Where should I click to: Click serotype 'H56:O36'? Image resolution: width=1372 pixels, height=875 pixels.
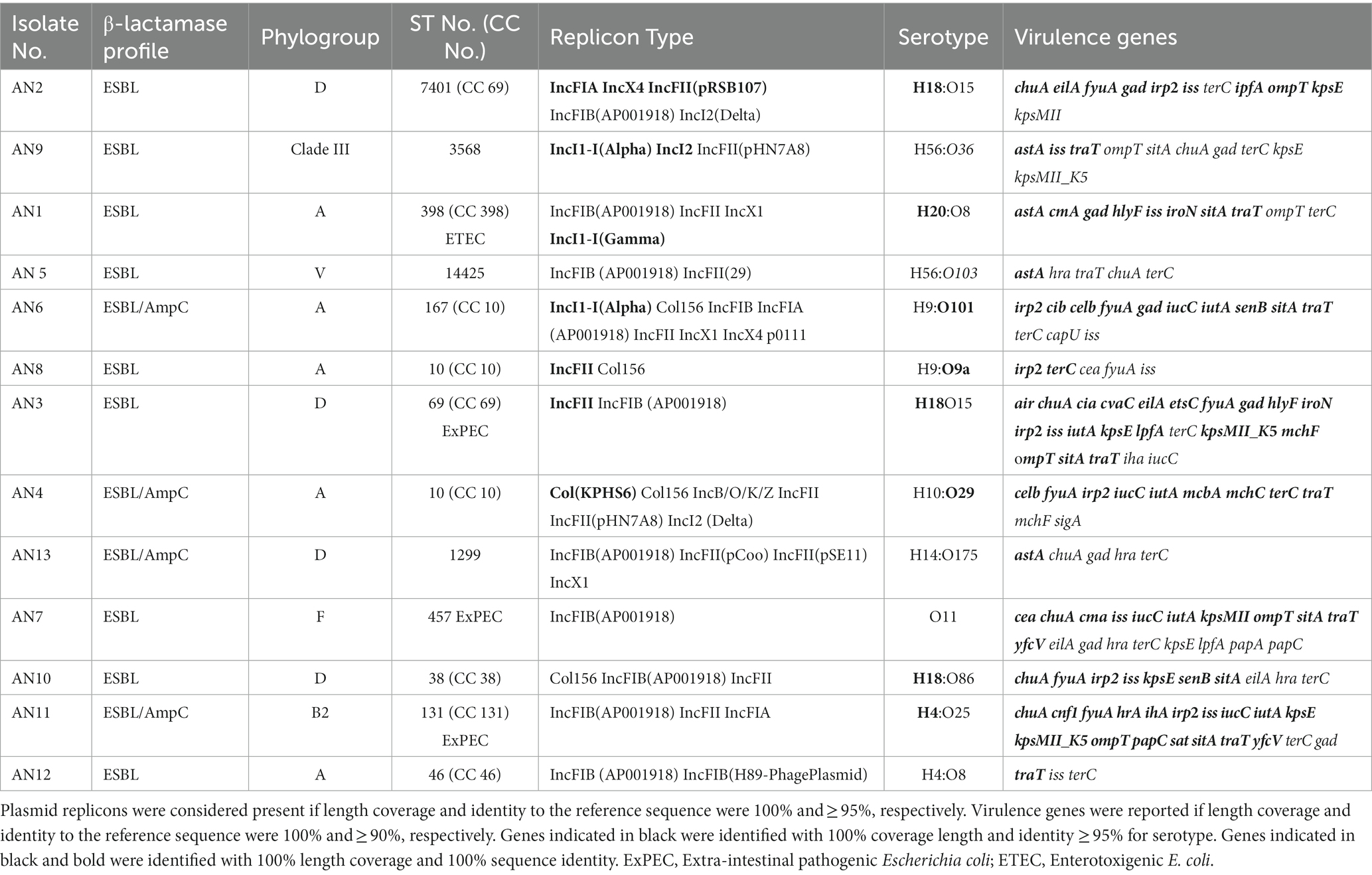coord(943,149)
